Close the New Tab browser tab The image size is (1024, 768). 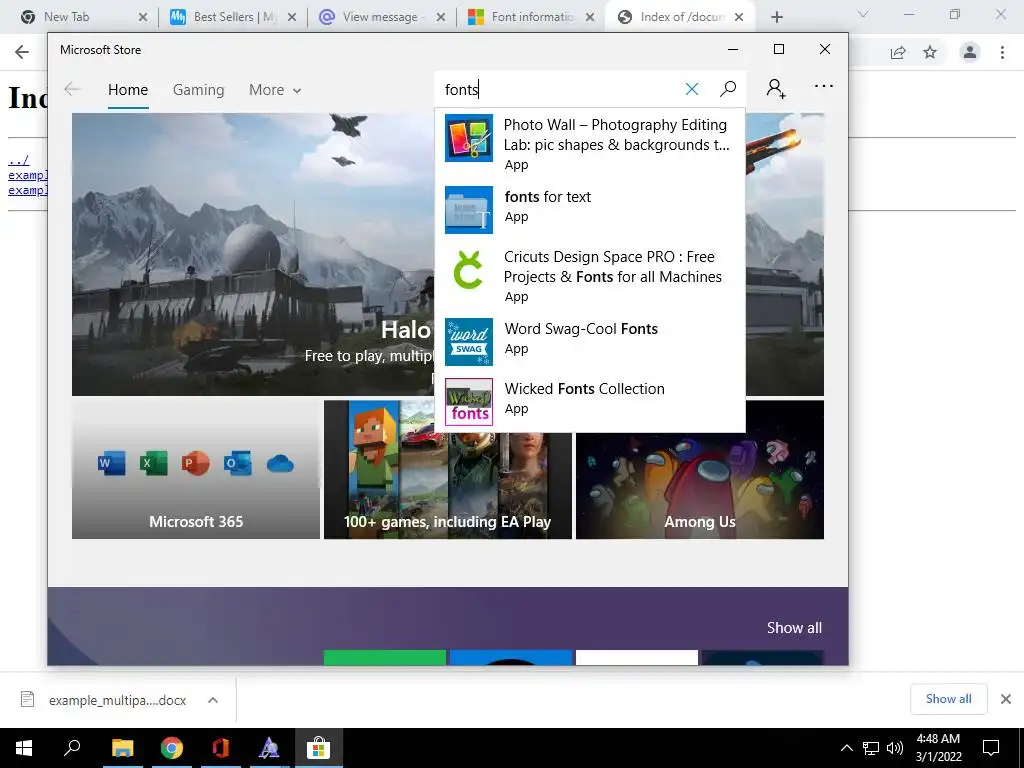pyautogui.click(x=143, y=17)
